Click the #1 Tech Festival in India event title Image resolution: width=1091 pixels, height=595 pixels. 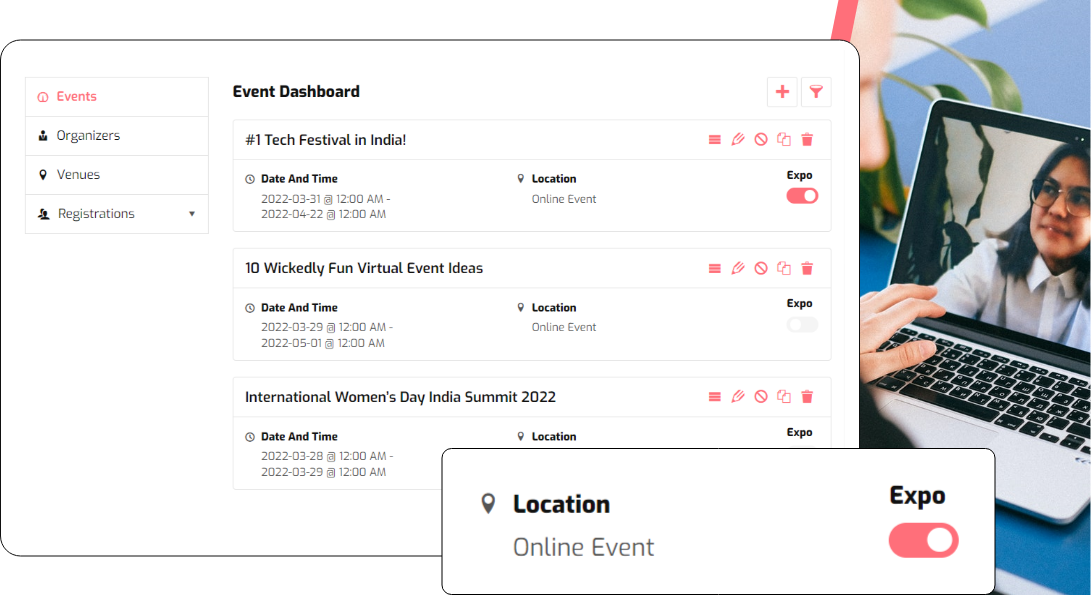(326, 139)
